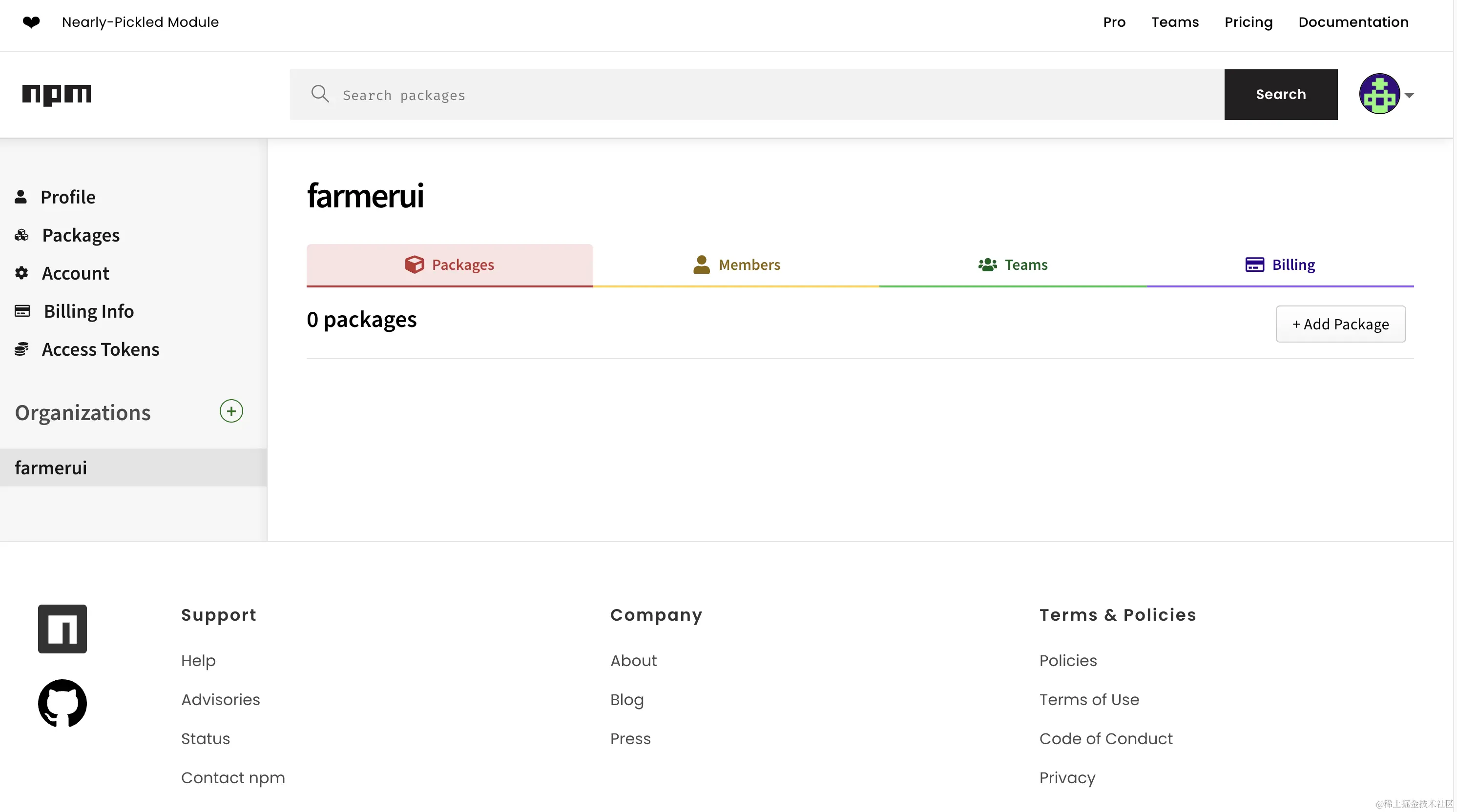Expand the avatar dropdown arrow
This screenshot has height=812, width=1457.
[x=1409, y=96]
